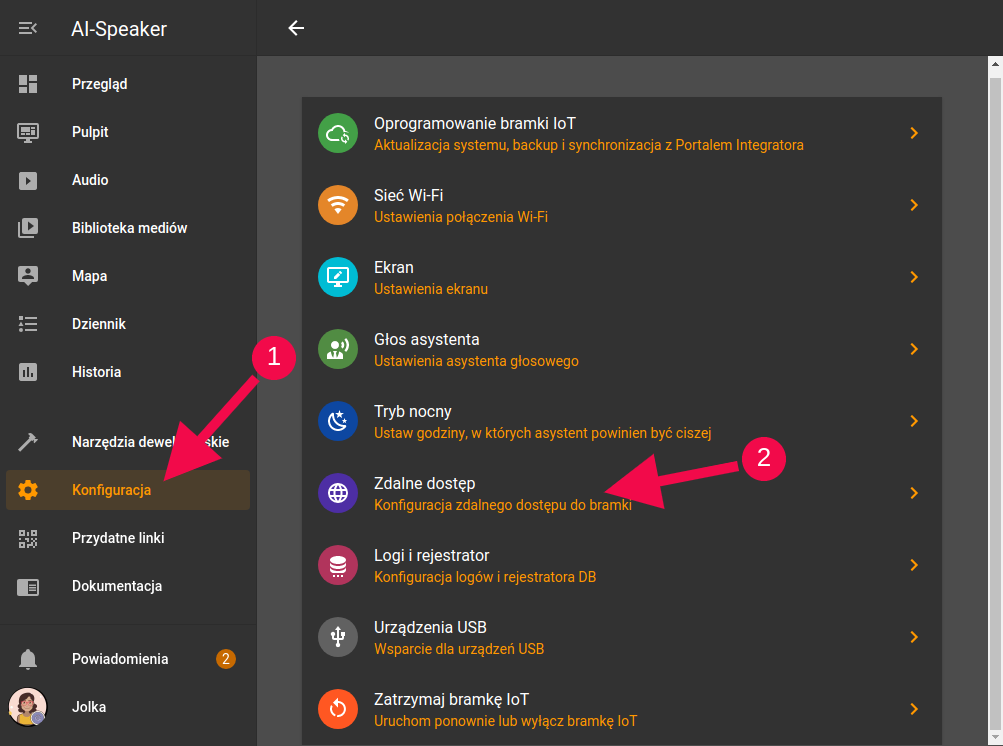Image resolution: width=1003 pixels, height=746 pixels.
Task: Go back using the top arrow
Action: [x=296, y=28]
